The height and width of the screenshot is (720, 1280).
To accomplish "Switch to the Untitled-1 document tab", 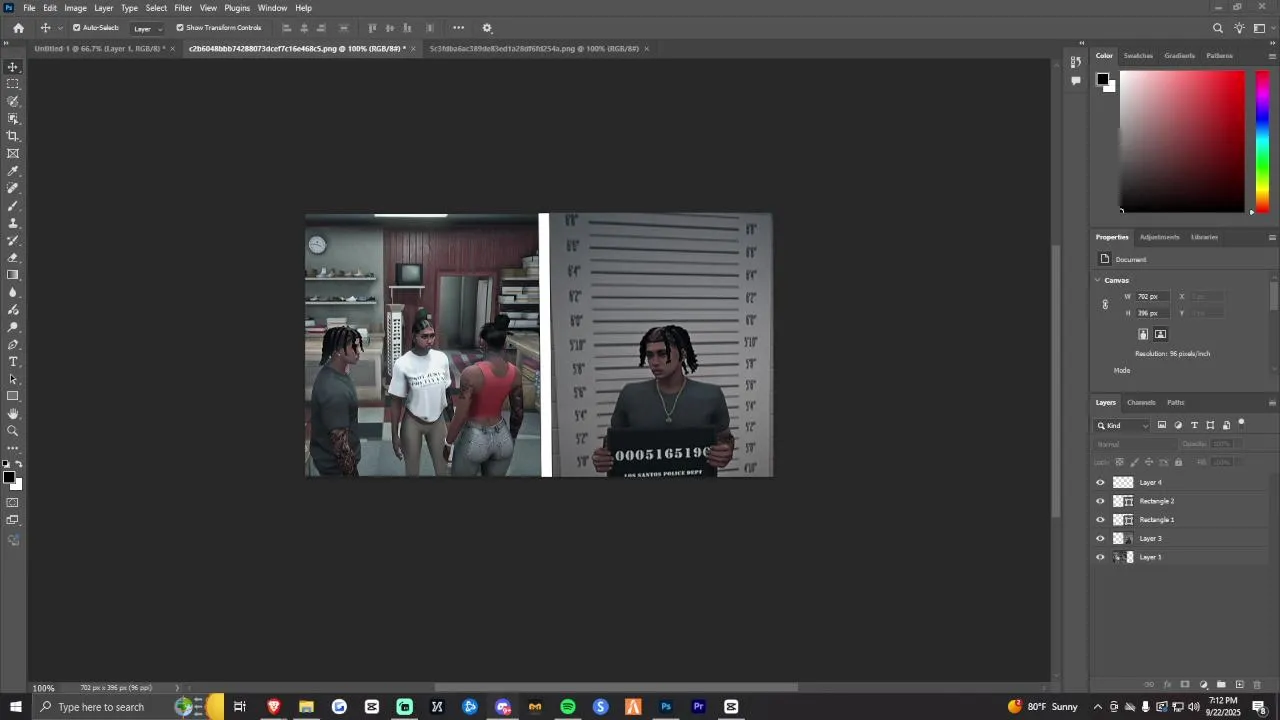I will pos(100,48).
